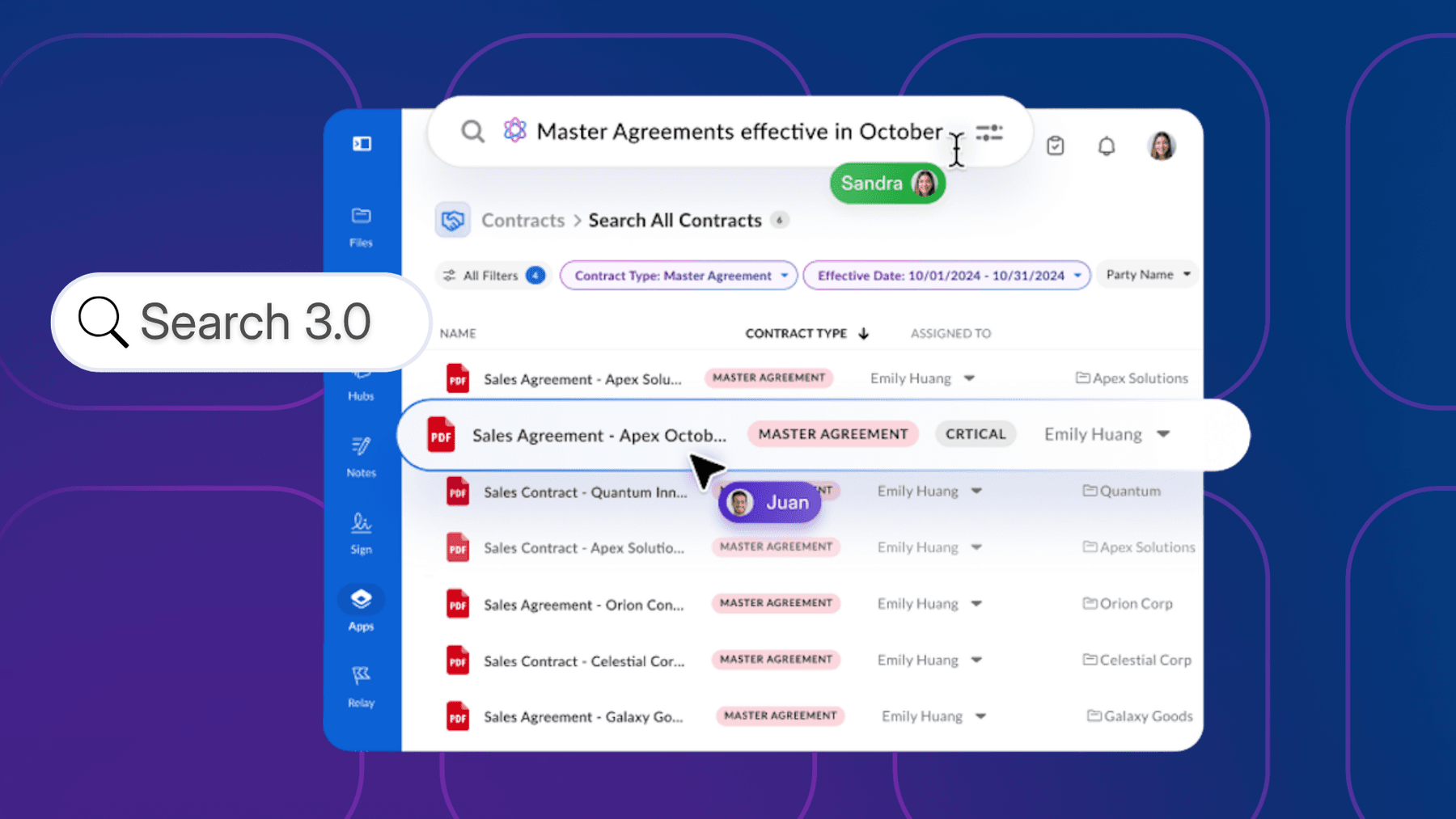The width and height of the screenshot is (1456, 819).
Task: Open Sign in the sidebar
Action: click(361, 534)
